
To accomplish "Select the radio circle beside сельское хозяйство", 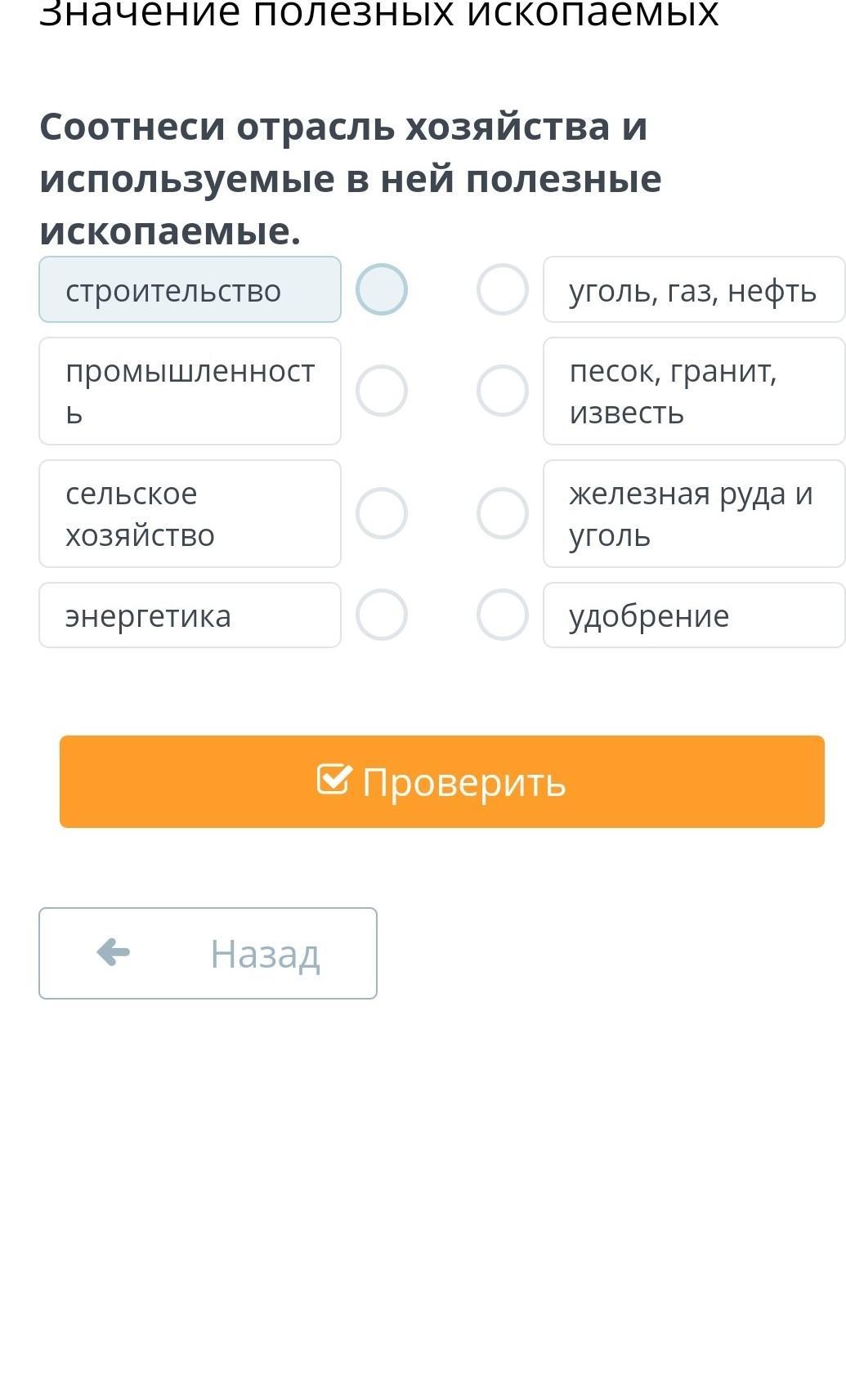I will pyautogui.click(x=382, y=513).
